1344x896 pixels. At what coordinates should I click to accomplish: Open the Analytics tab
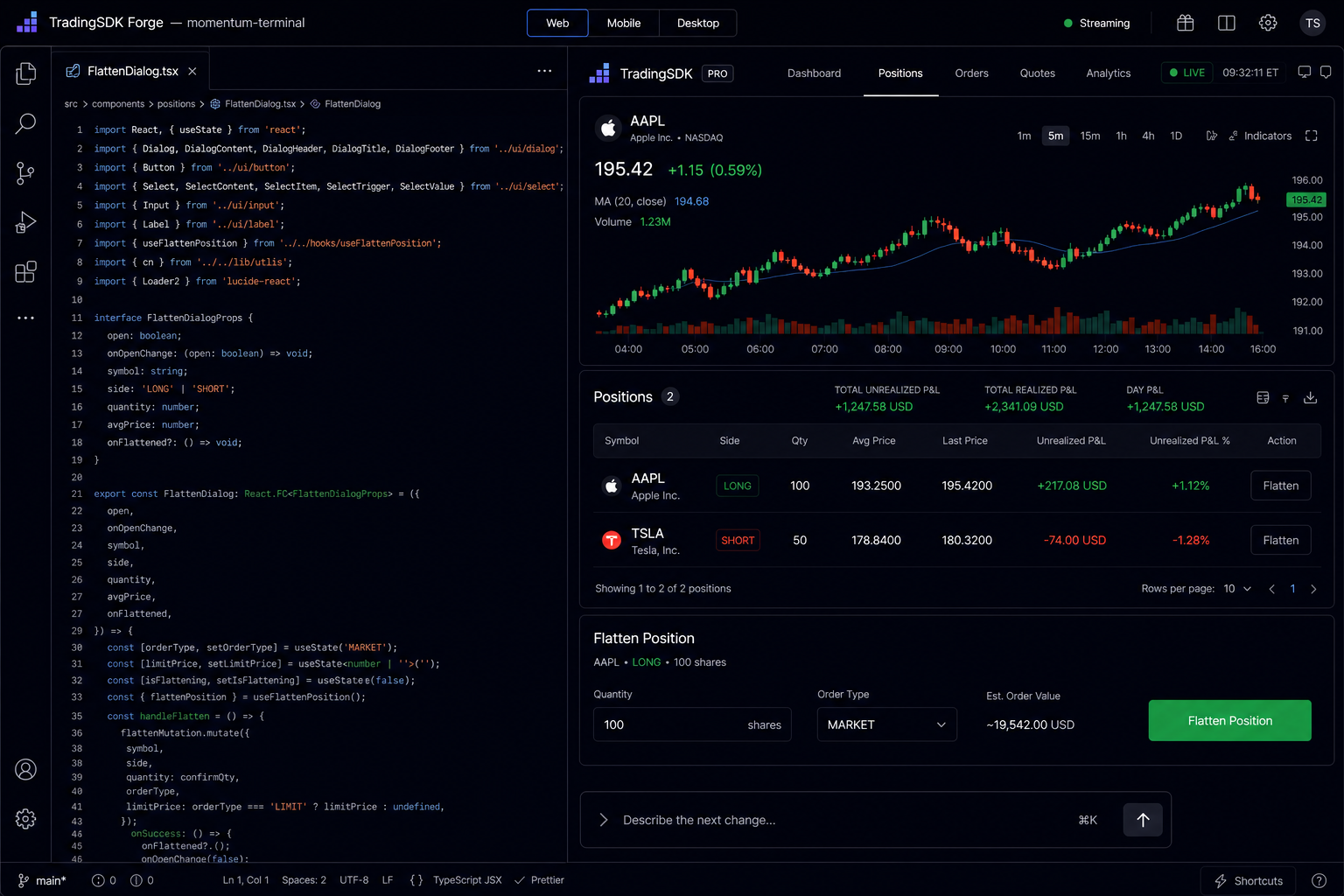(x=1108, y=73)
